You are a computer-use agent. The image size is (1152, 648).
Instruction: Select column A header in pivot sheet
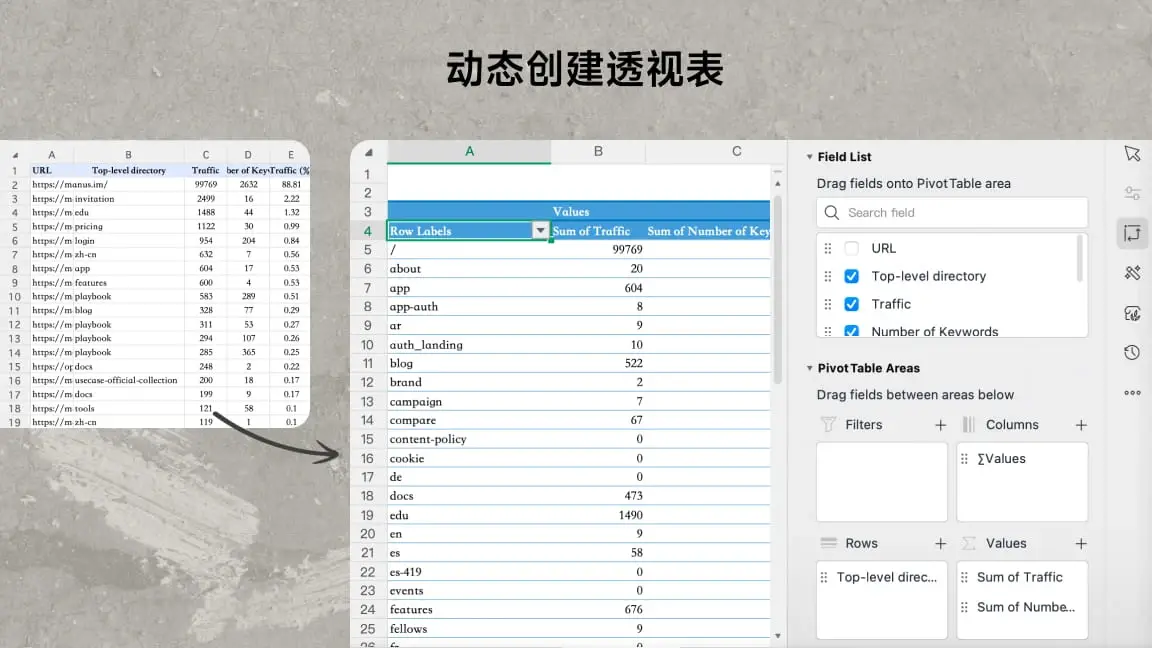point(469,151)
